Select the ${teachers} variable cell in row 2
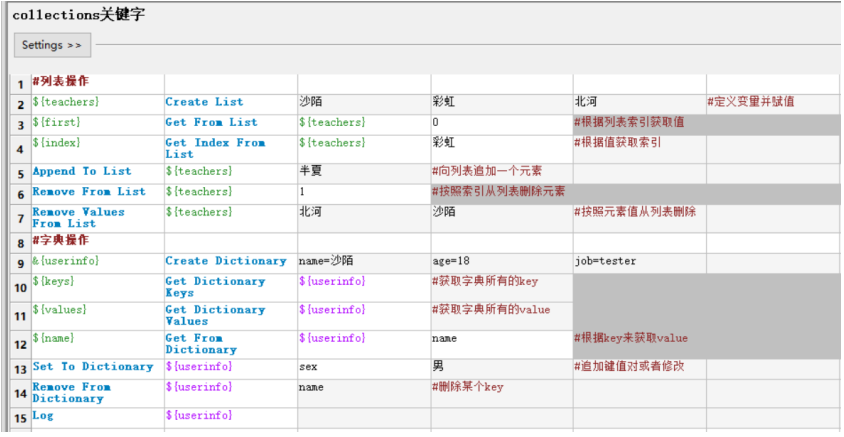 [97, 104]
